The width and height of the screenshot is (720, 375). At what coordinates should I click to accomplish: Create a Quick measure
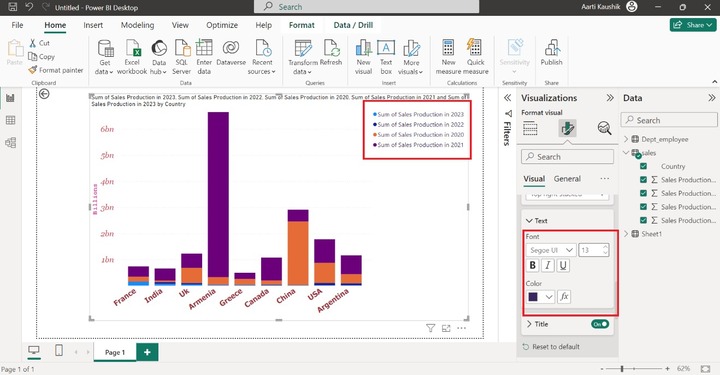[476, 57]
